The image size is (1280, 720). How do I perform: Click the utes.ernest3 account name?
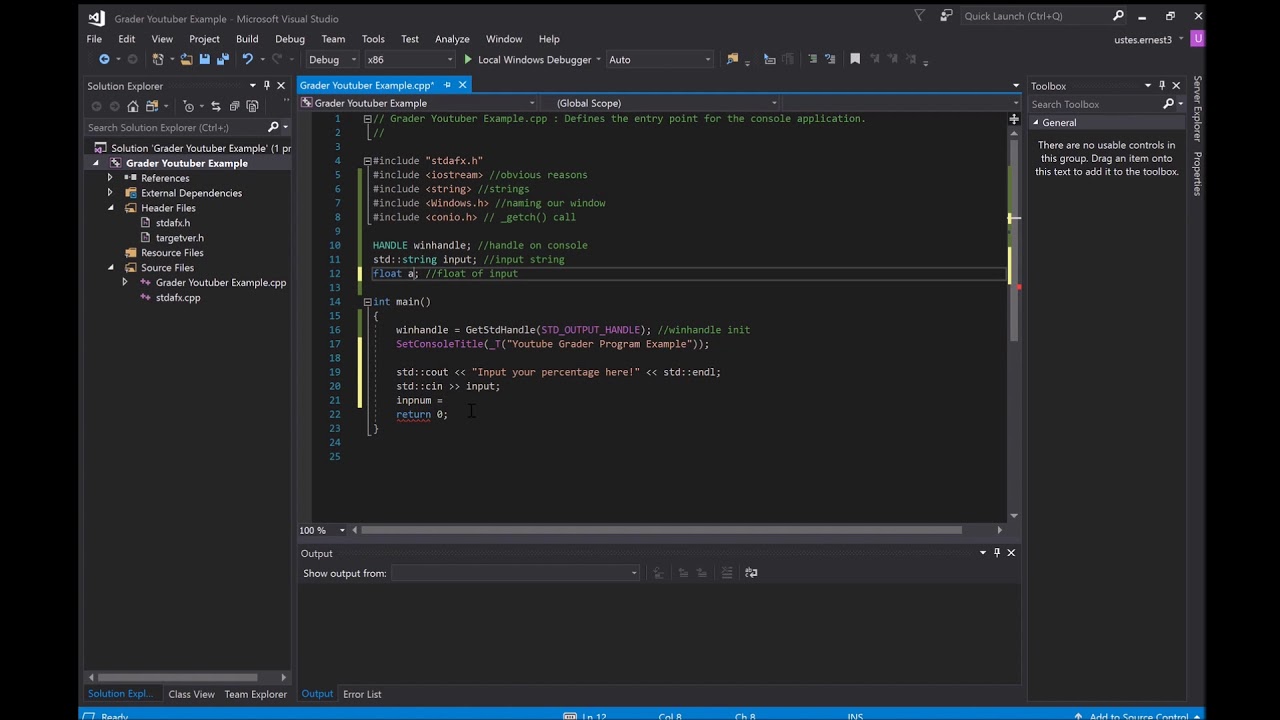[1143, 40]
